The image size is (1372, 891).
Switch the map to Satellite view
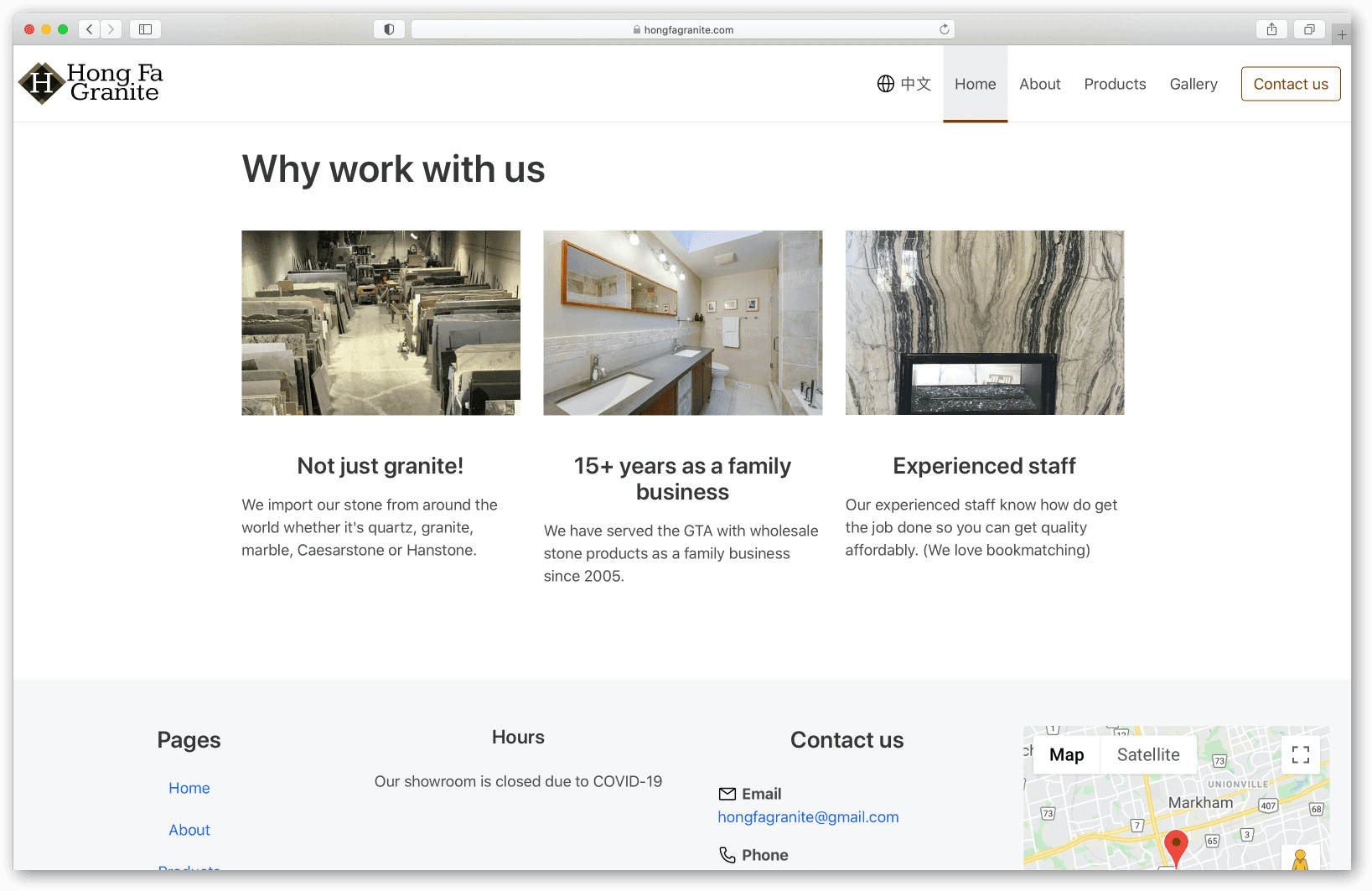[x=1147, y=755]
